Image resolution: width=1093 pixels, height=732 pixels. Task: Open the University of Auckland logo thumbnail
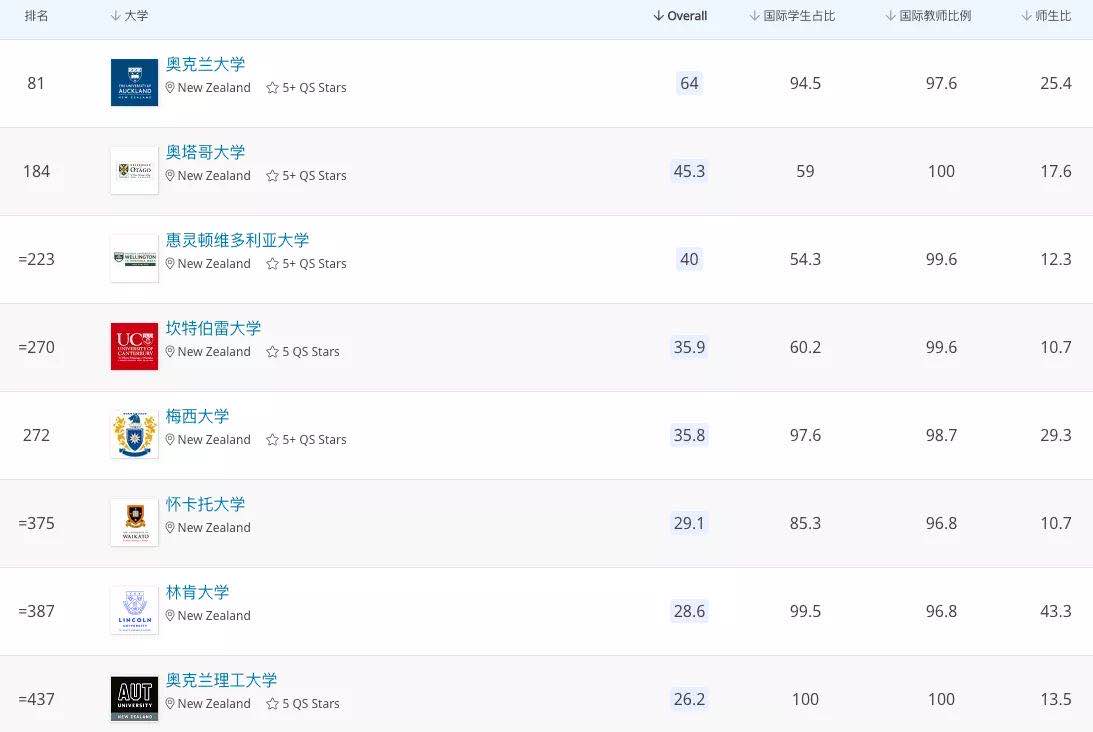(135, 82)
